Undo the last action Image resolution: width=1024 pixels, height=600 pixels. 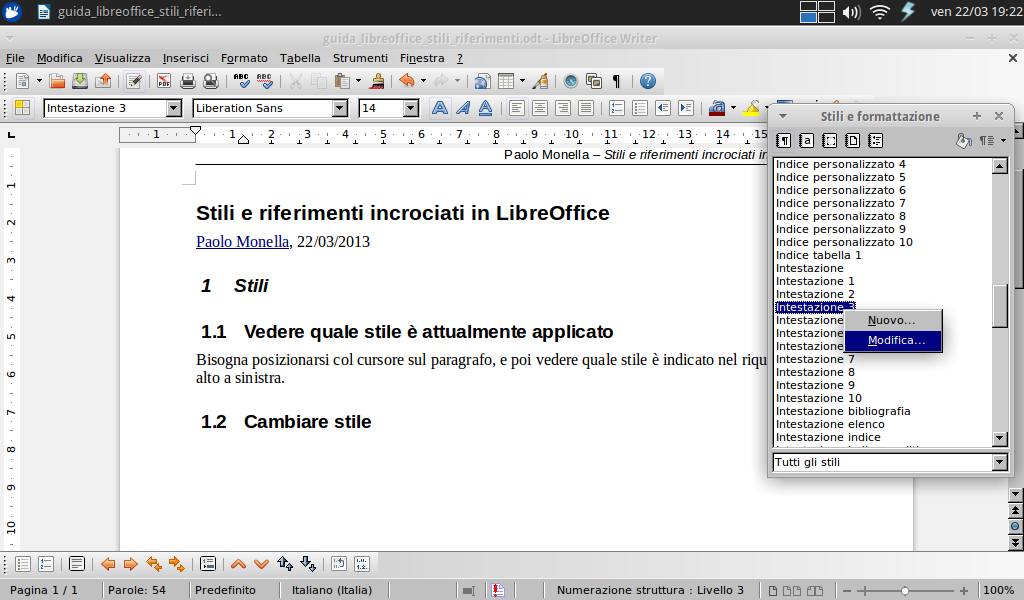[x=407, y=81]
